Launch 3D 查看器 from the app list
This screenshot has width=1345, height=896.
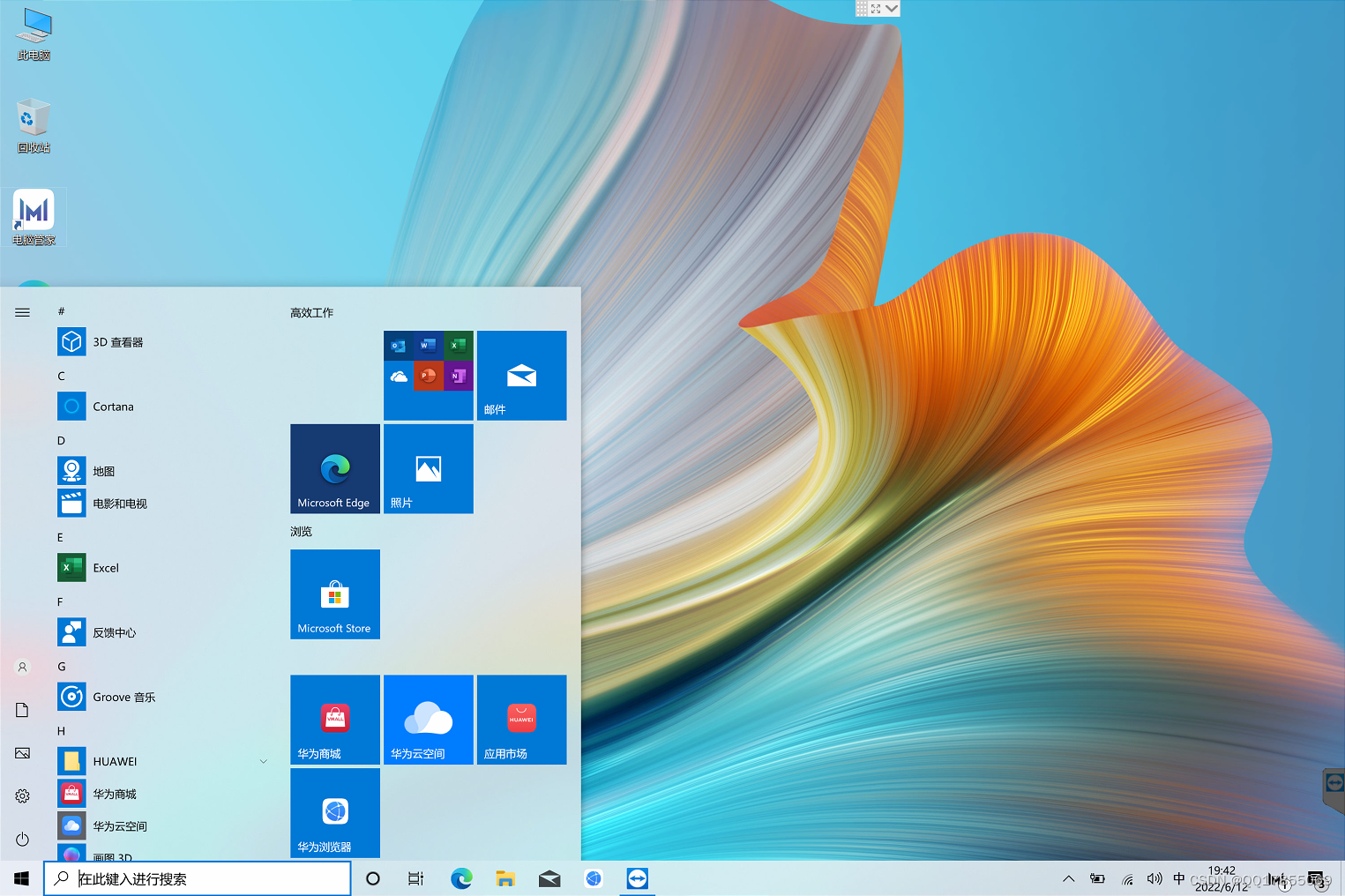pyautogui.click(x=163, y=342)
